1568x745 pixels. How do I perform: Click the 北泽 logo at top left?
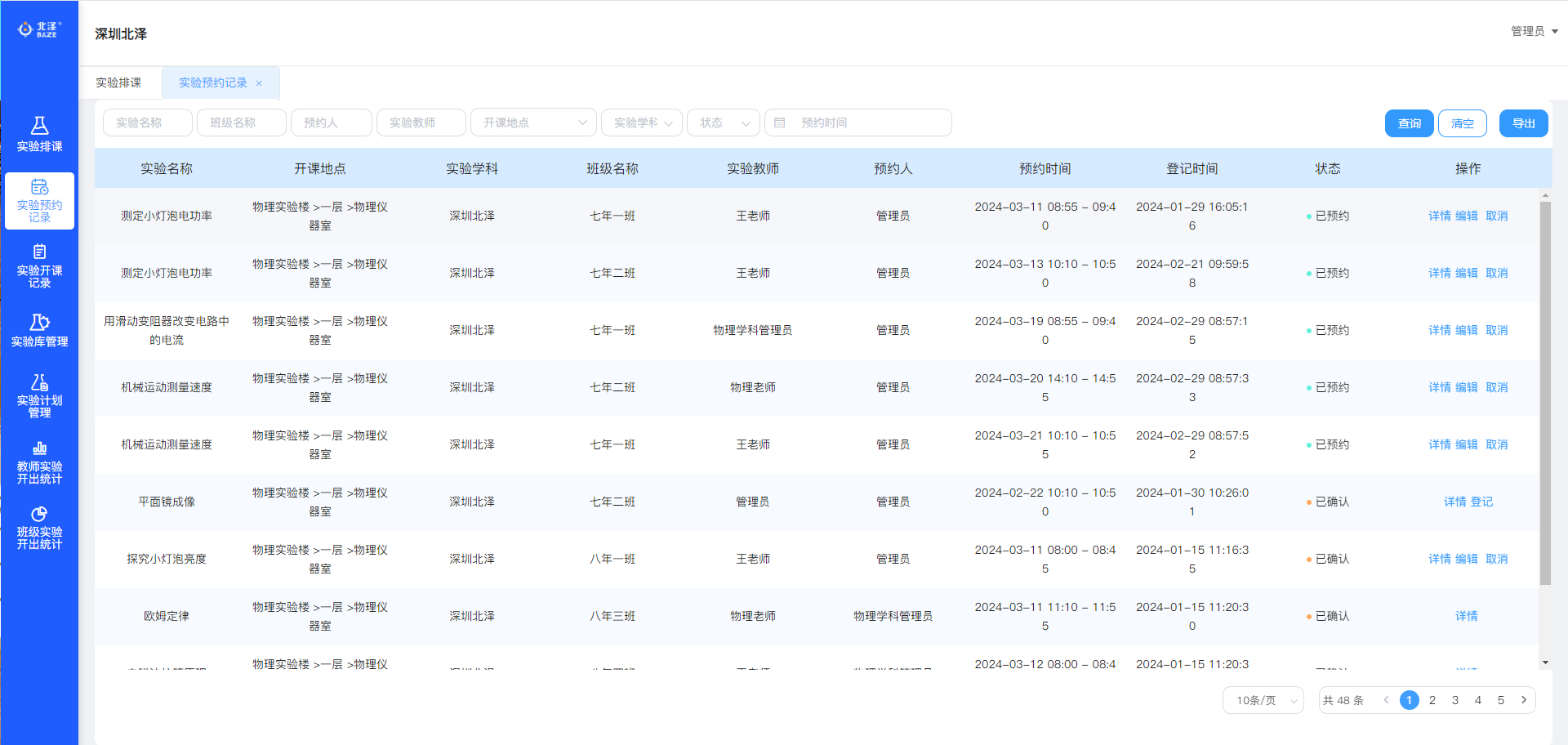39,30
